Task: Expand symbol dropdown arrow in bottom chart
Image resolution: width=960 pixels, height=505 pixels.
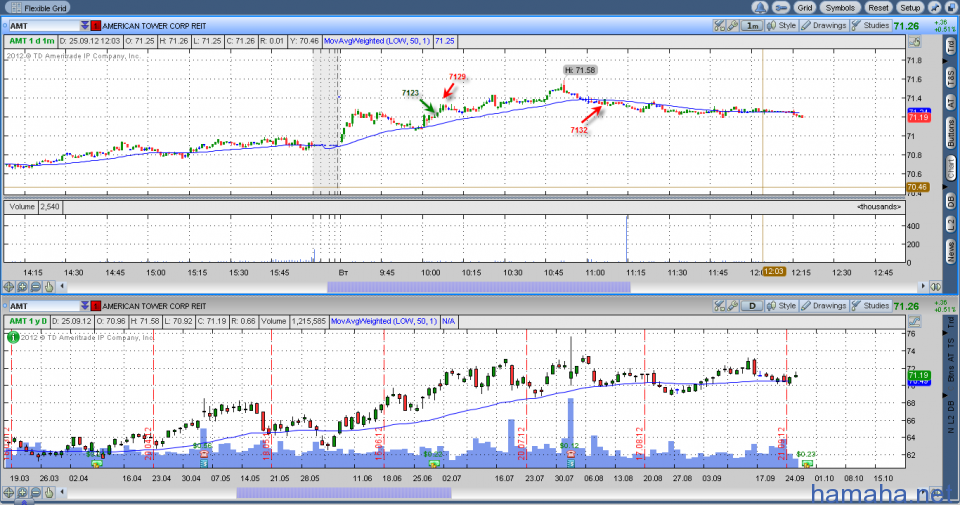Action: (x=84, y=306)
